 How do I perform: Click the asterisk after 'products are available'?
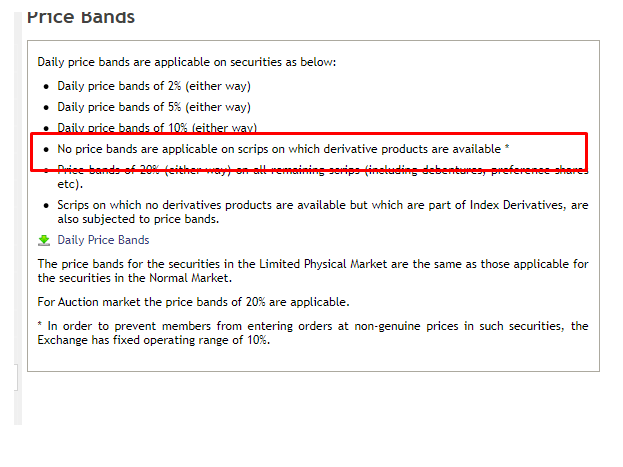[x=507, y=148]
